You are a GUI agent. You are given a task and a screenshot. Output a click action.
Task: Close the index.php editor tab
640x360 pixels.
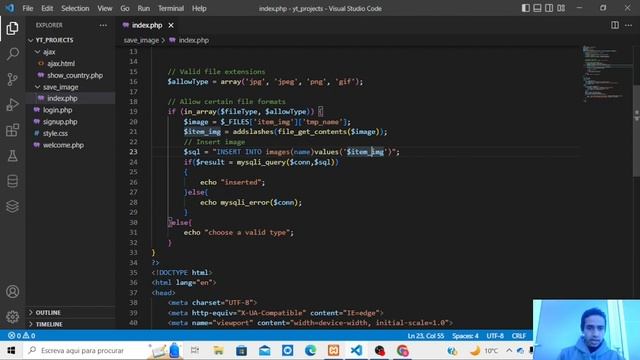pos(171,25)
